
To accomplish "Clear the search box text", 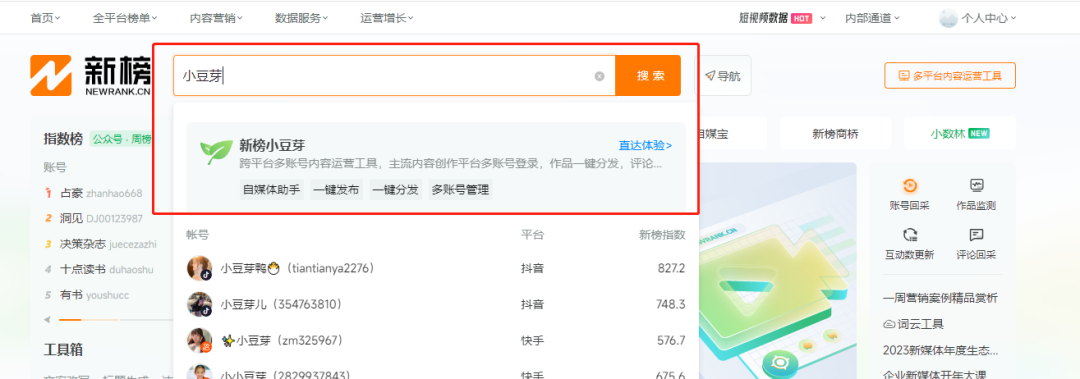I will pyautogui.click(x=599, y=76).
